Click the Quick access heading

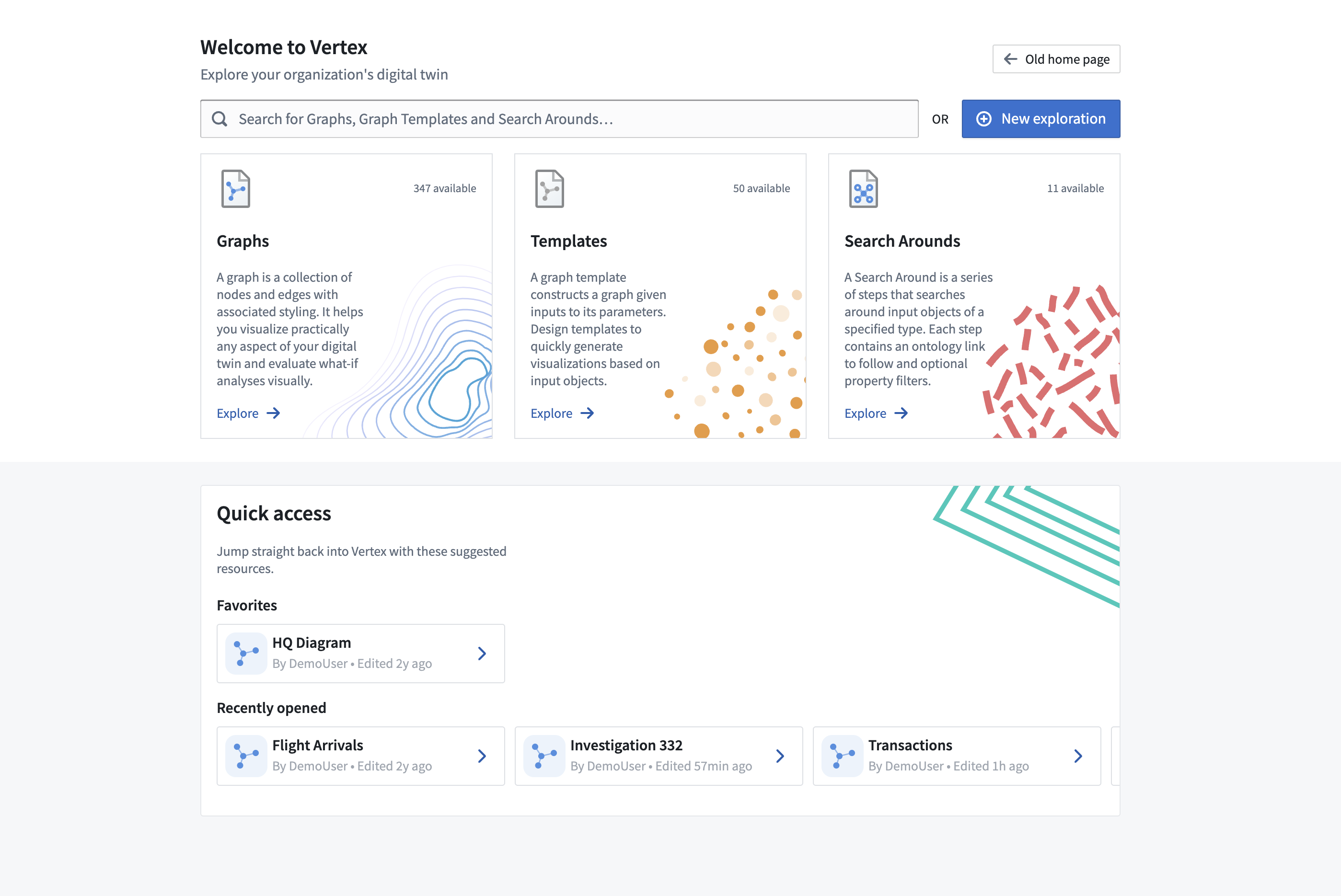274,514
